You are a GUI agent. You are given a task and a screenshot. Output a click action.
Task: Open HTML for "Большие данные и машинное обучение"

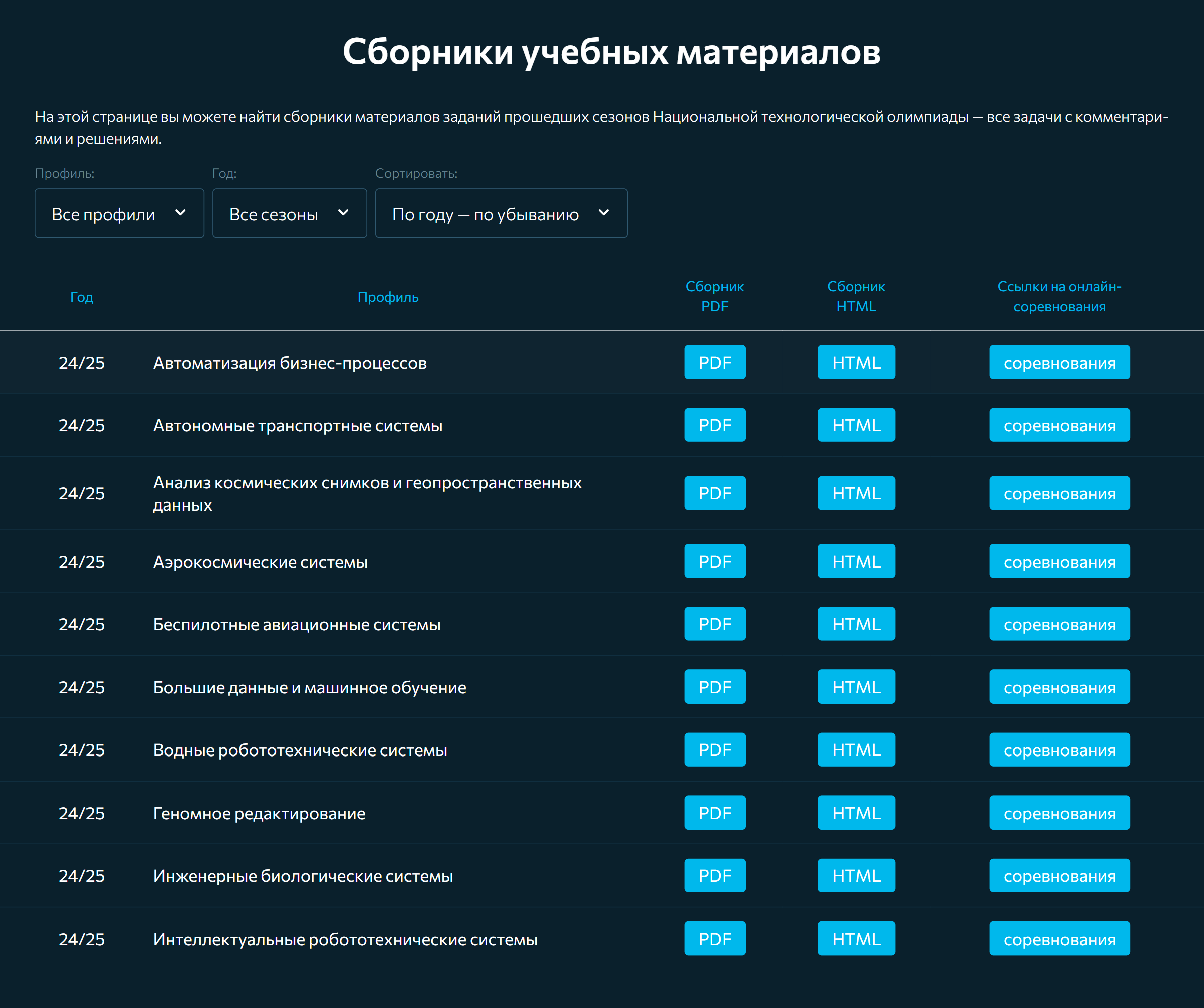[x=856, y=686]
